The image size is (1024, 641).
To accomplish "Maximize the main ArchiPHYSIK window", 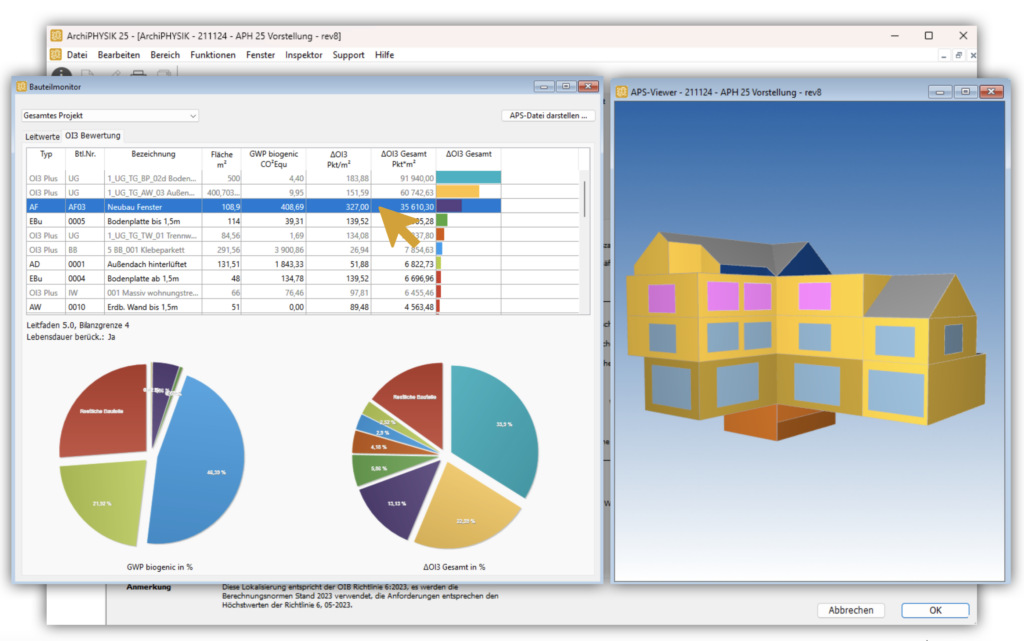I will pyautogui.click(x=929, y=36).
